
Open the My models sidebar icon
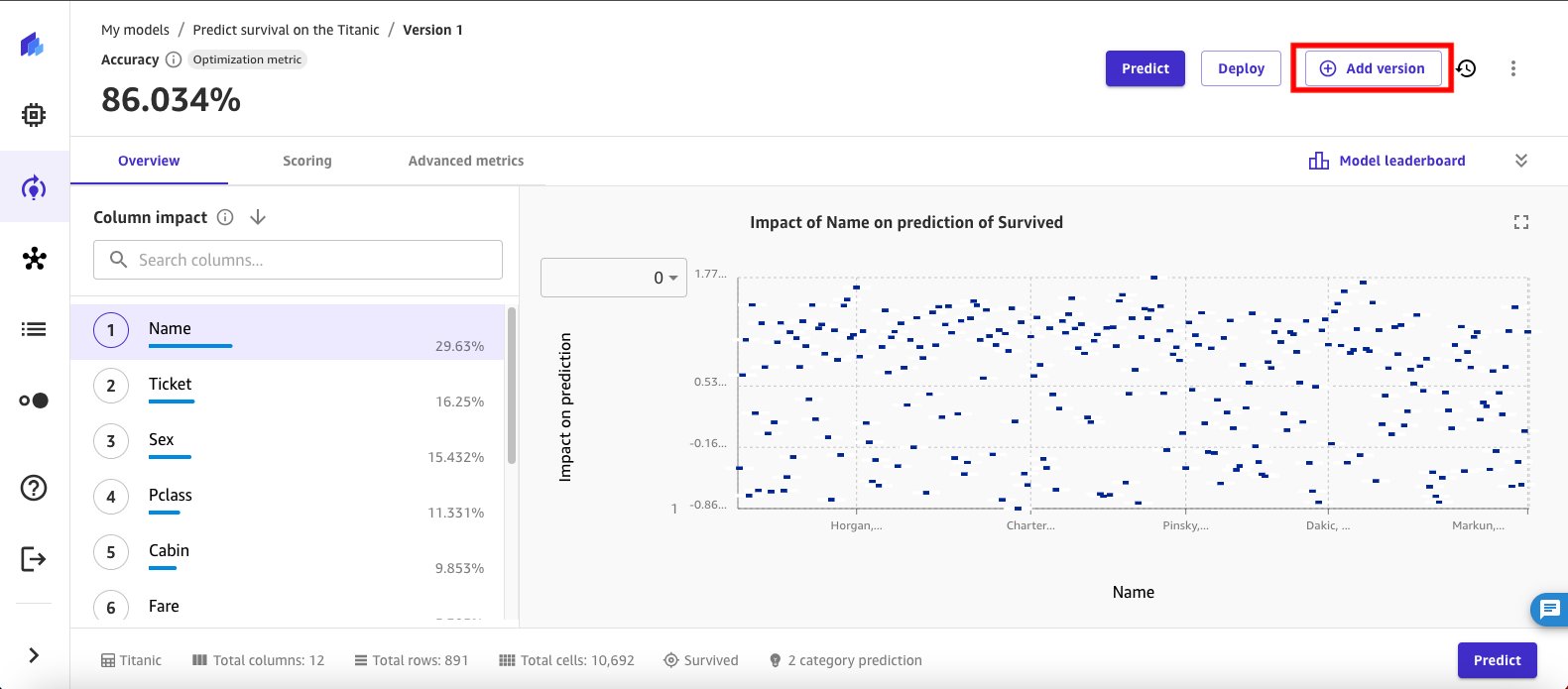pos(34,187)
